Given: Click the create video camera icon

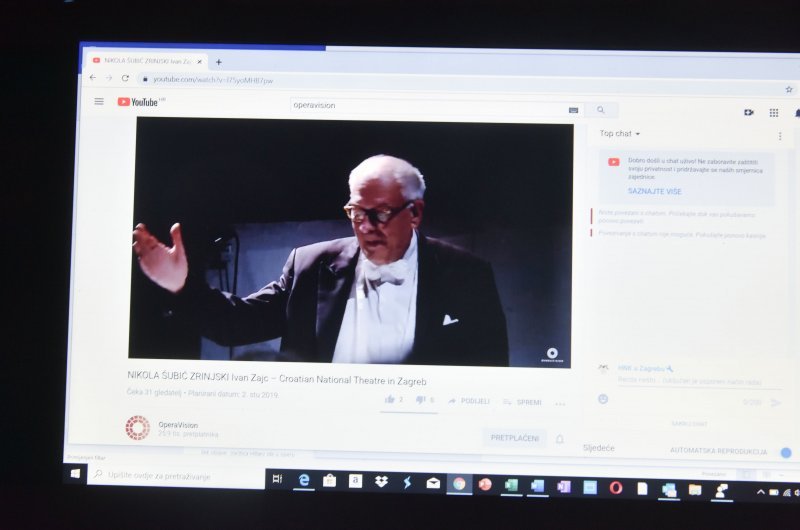Looking at the screenshot, I should point(748,112).
